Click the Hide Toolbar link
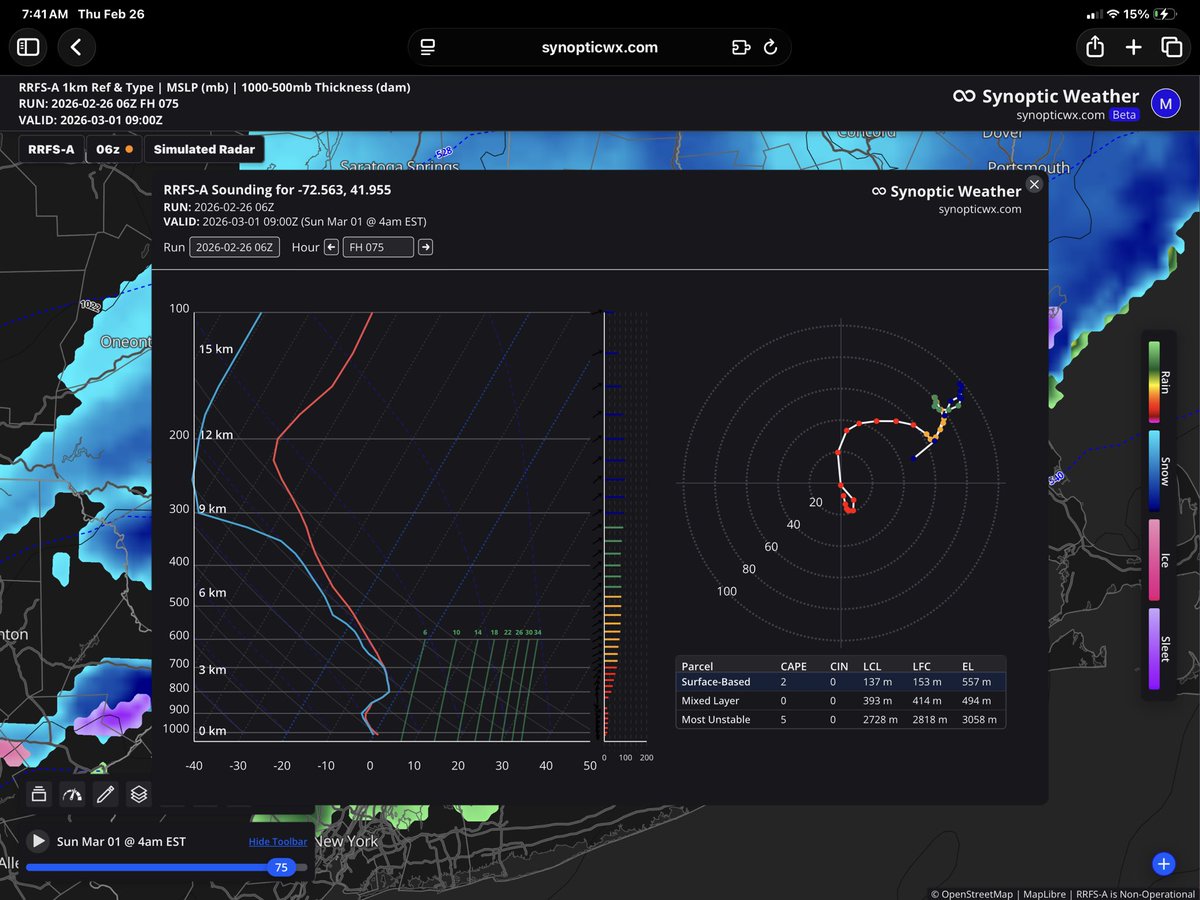Screen dimensions: 1200x900 coord(278,842)
